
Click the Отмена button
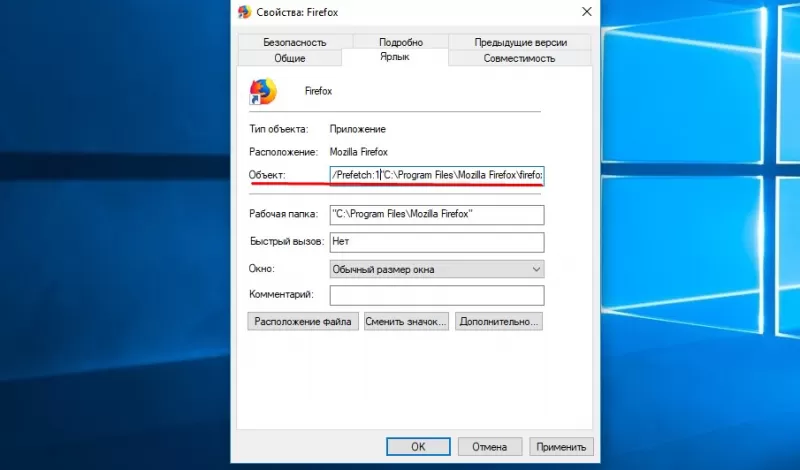[489, 447]
